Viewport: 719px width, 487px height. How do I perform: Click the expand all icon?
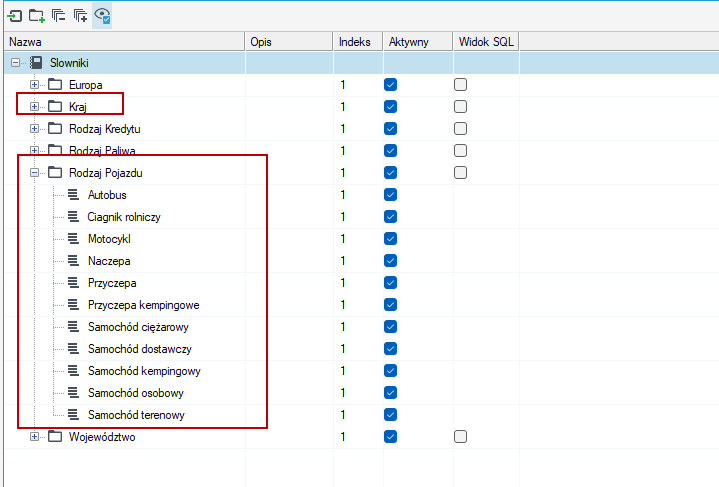coord(81,16)
